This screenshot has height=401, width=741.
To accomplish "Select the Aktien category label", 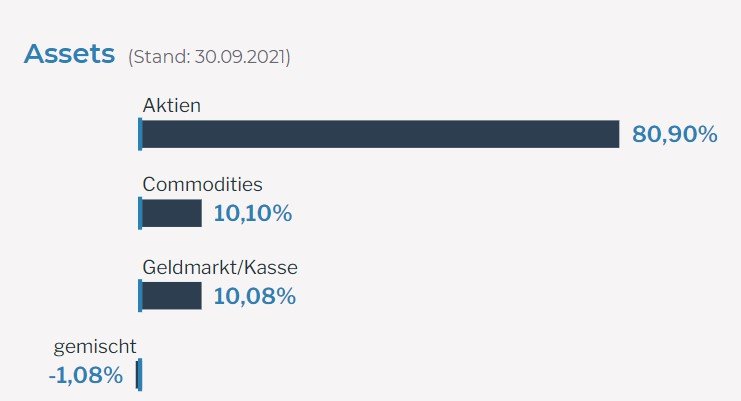I will (x=172, y=104).
